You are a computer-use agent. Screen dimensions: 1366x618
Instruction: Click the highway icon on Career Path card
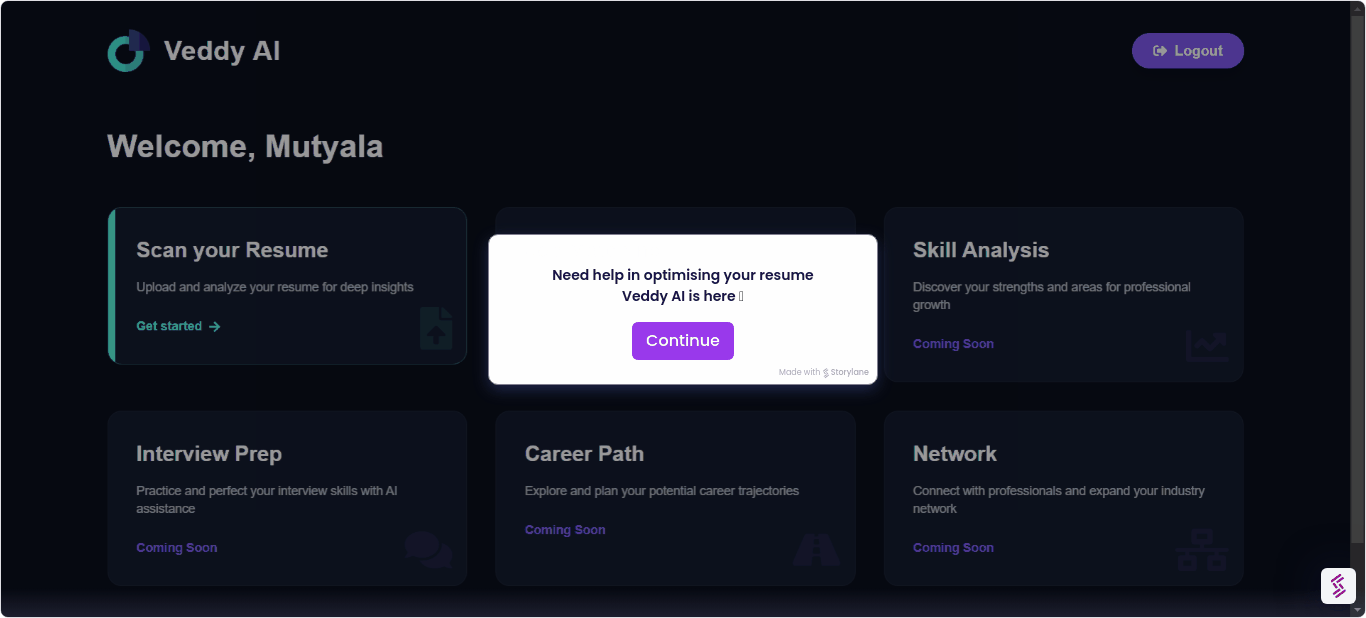816,549
